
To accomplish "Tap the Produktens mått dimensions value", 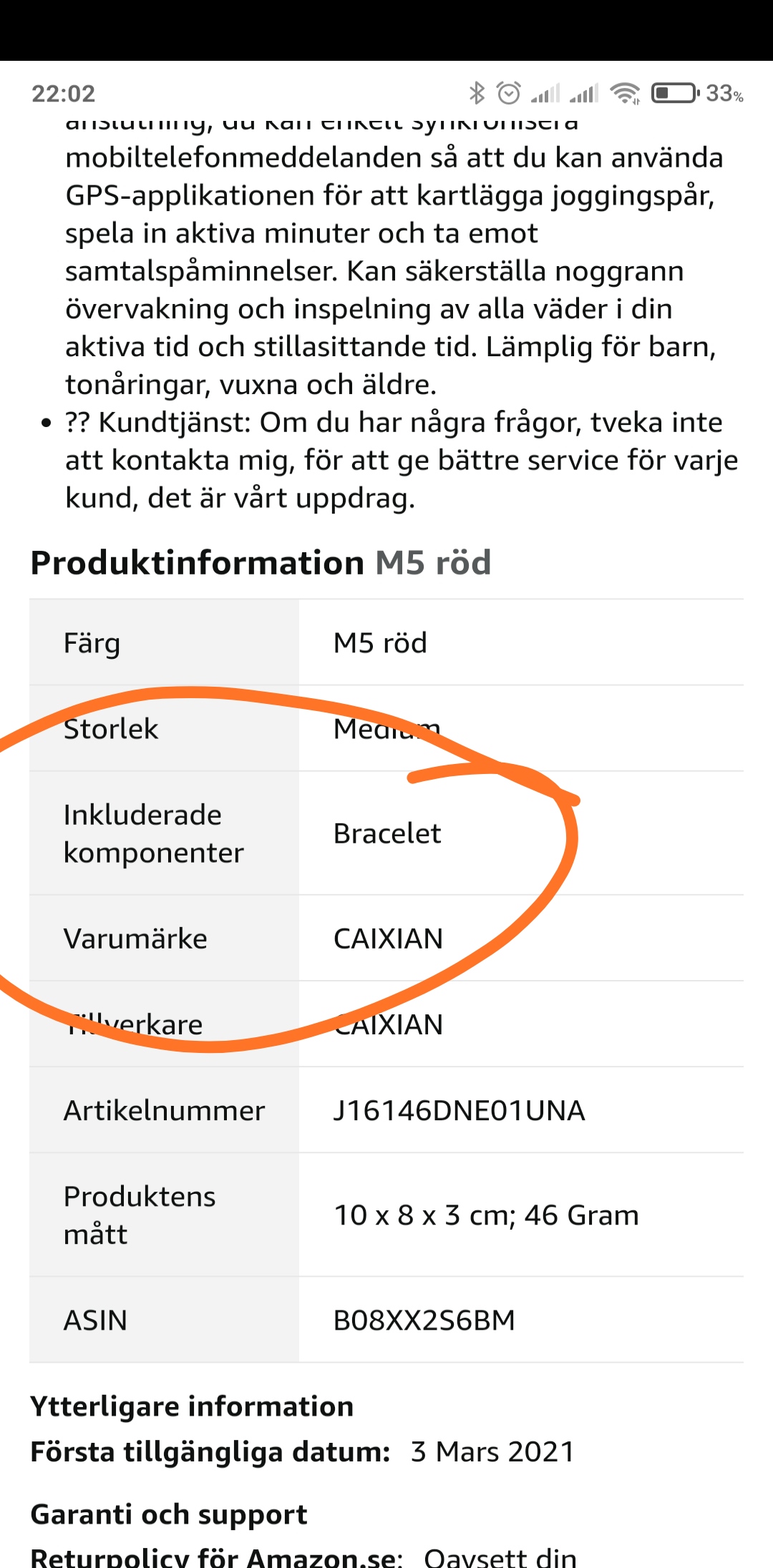I will (x=486, y=1215).
